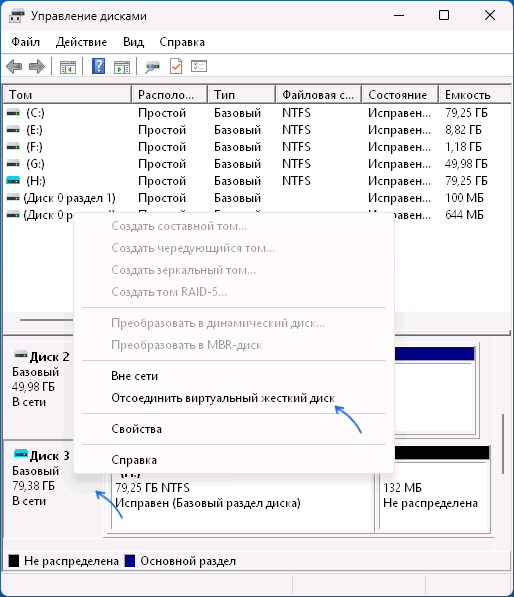Open the Вид menu
Viewport: 514px width, 597px height.
(x=133, y=42)
